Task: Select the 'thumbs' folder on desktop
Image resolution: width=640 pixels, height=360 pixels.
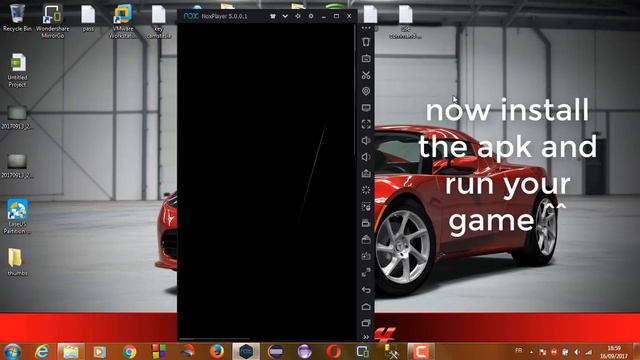Action: [17, 262]
